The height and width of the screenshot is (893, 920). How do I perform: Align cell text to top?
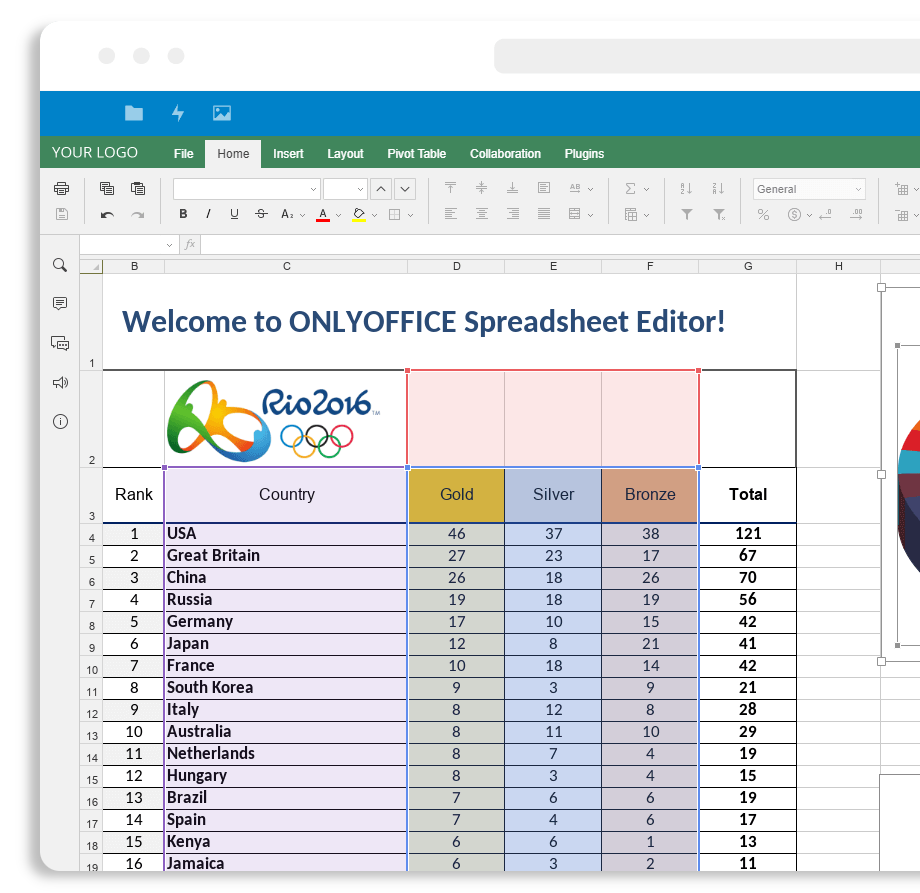pyautogui.click(x=450, y=188)
